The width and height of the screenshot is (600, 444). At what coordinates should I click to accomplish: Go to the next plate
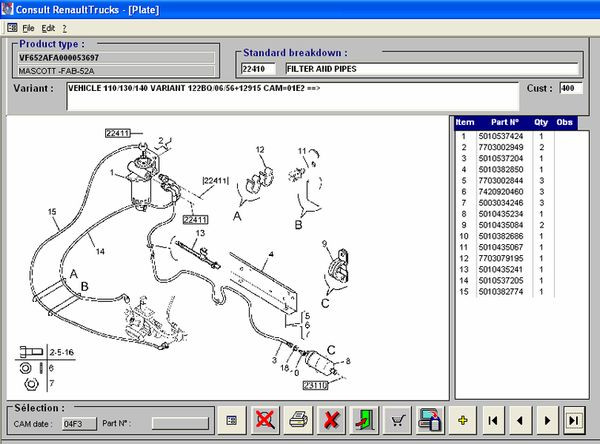[546, 420]
